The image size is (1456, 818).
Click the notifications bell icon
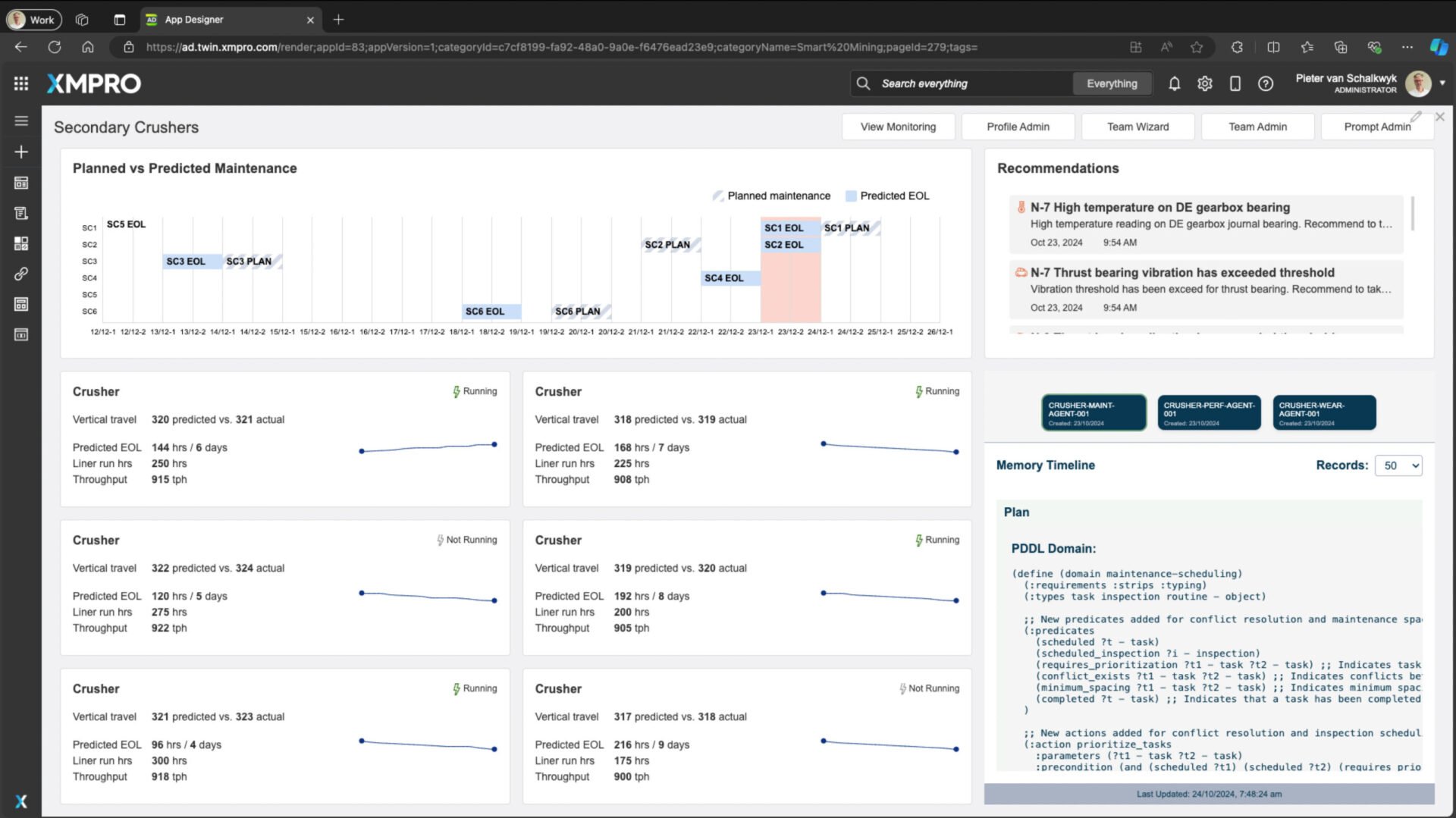1174,83
